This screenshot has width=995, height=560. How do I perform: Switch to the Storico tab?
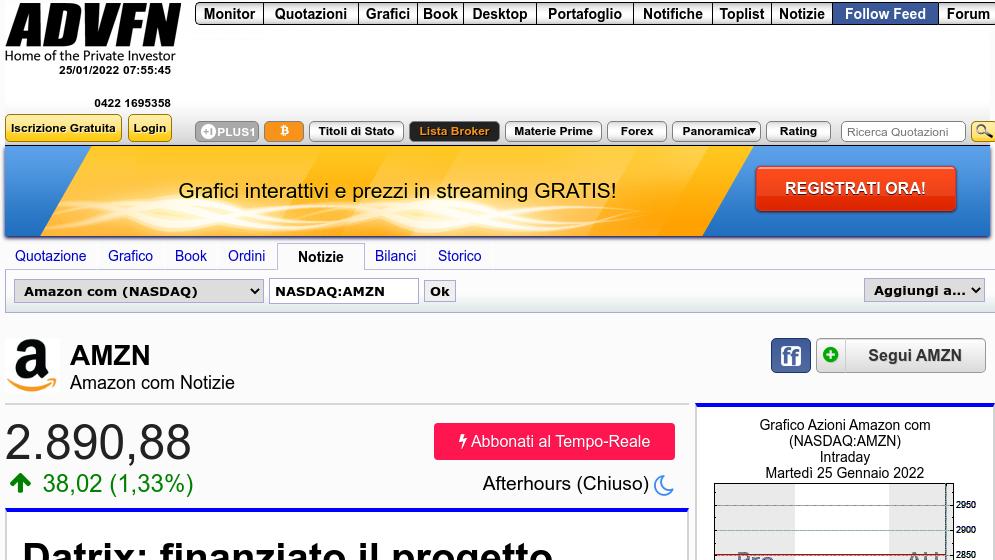point(459,256)
